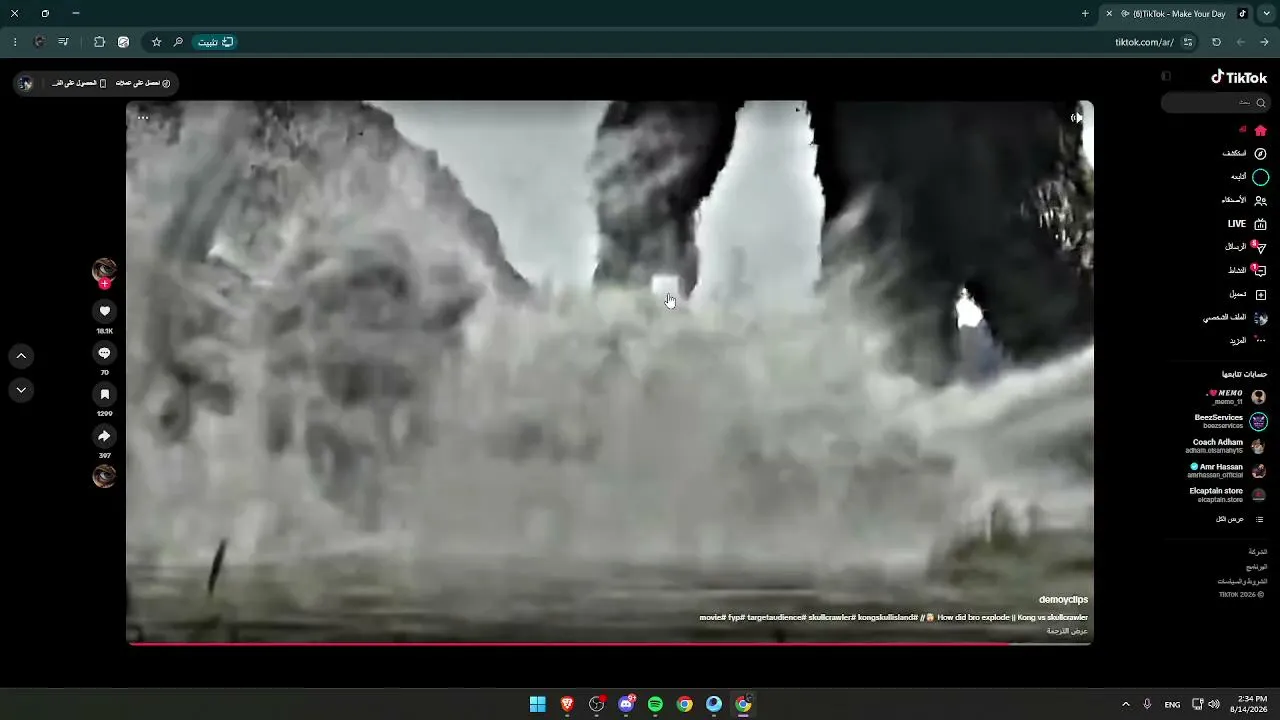Open the Get app option with phone icon

pos(79,83)
